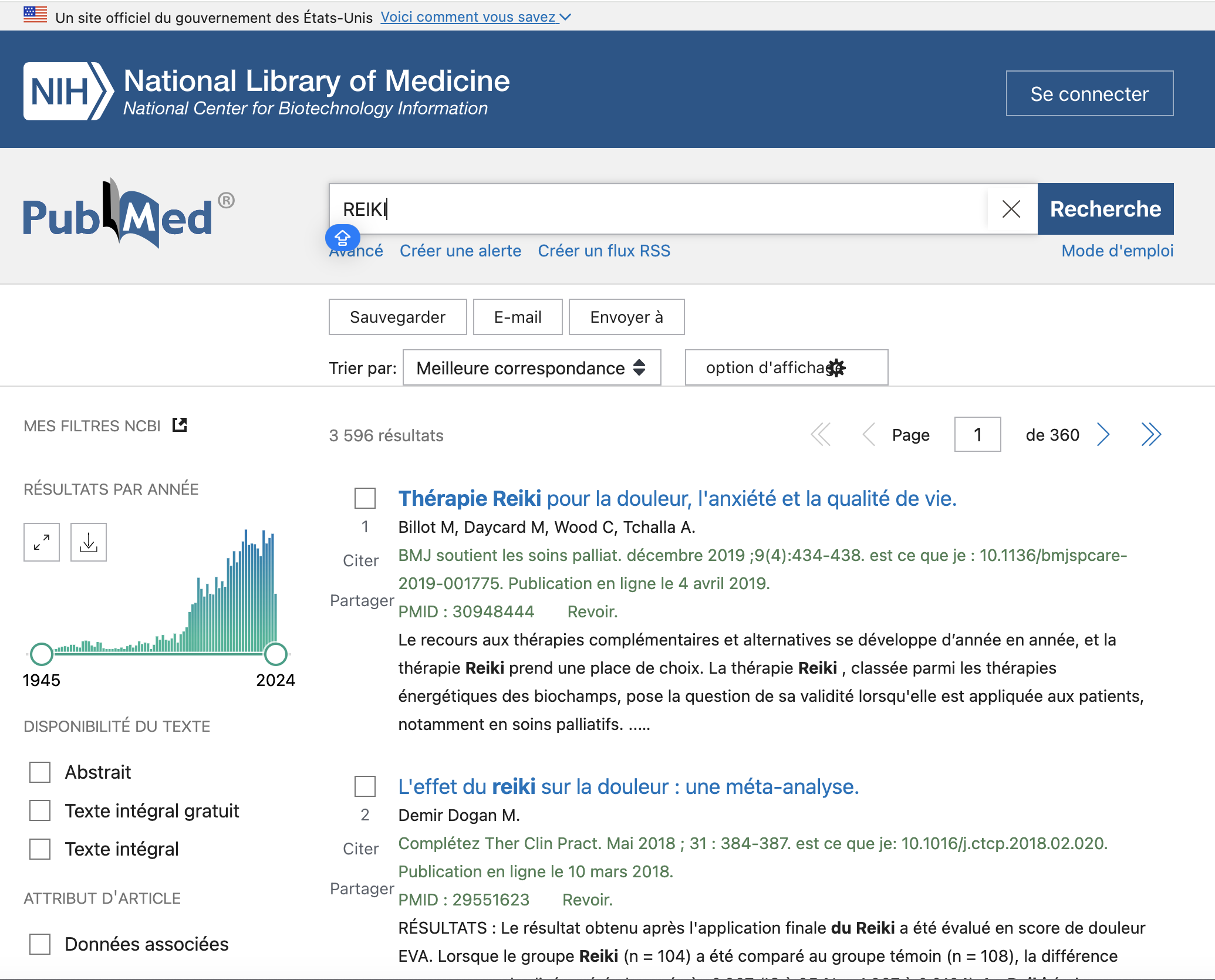
Task: Click Citer for result 1
Action: tap(361, 561)
